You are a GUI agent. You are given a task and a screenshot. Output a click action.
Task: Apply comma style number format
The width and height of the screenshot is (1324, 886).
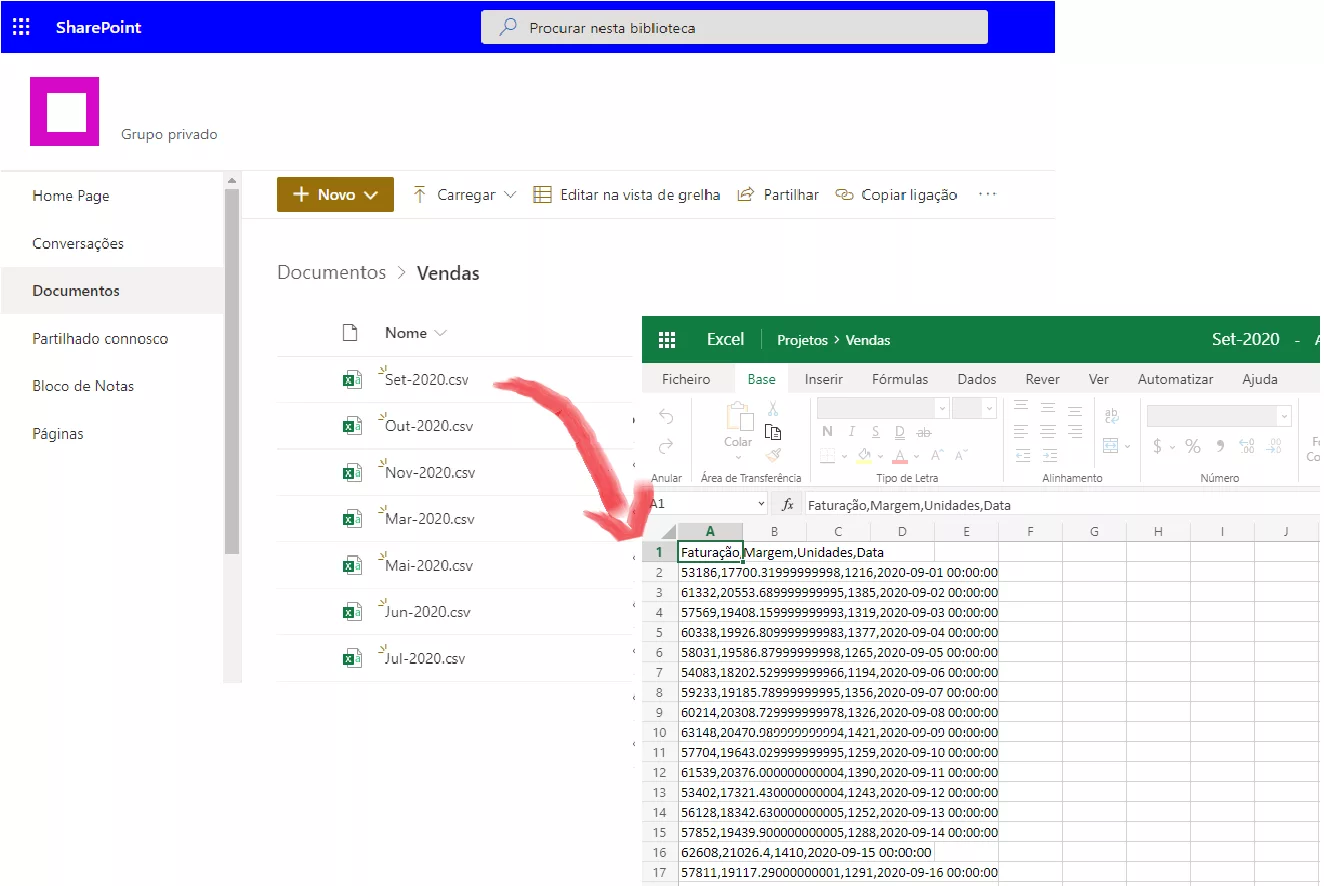tap(1220, 446)
